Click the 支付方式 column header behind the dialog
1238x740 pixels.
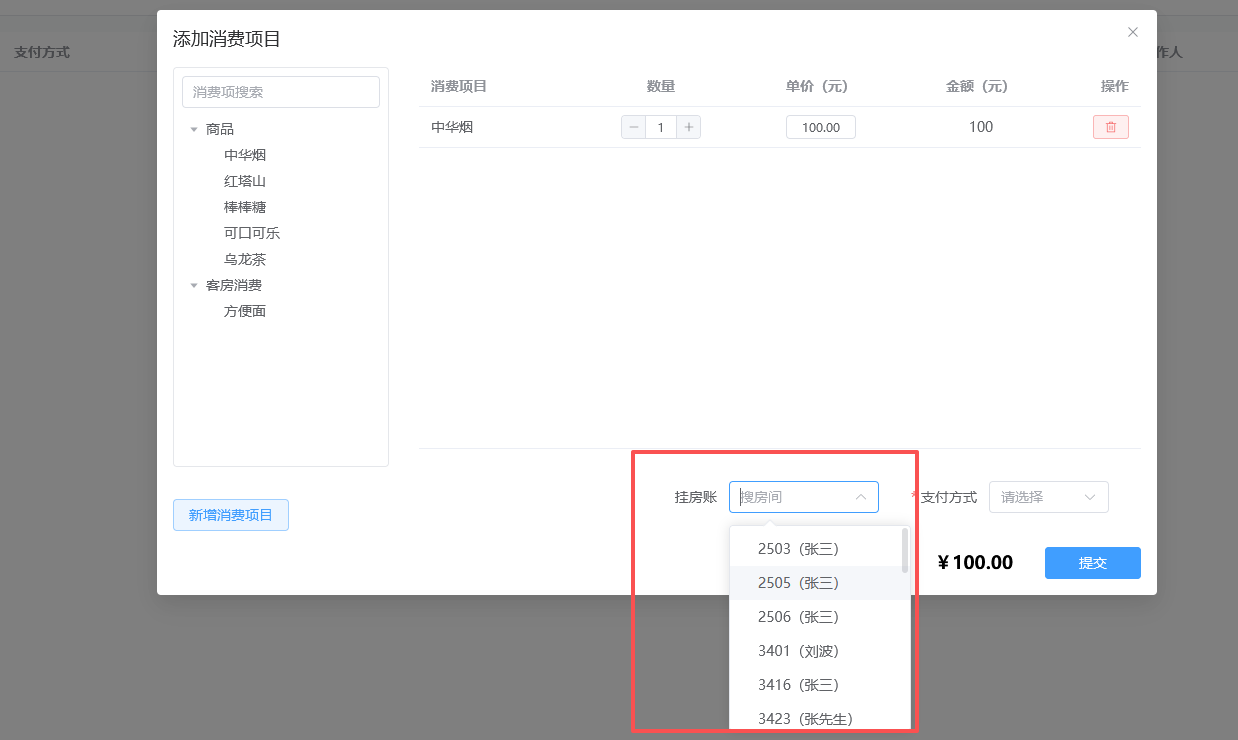coord(42,52)
